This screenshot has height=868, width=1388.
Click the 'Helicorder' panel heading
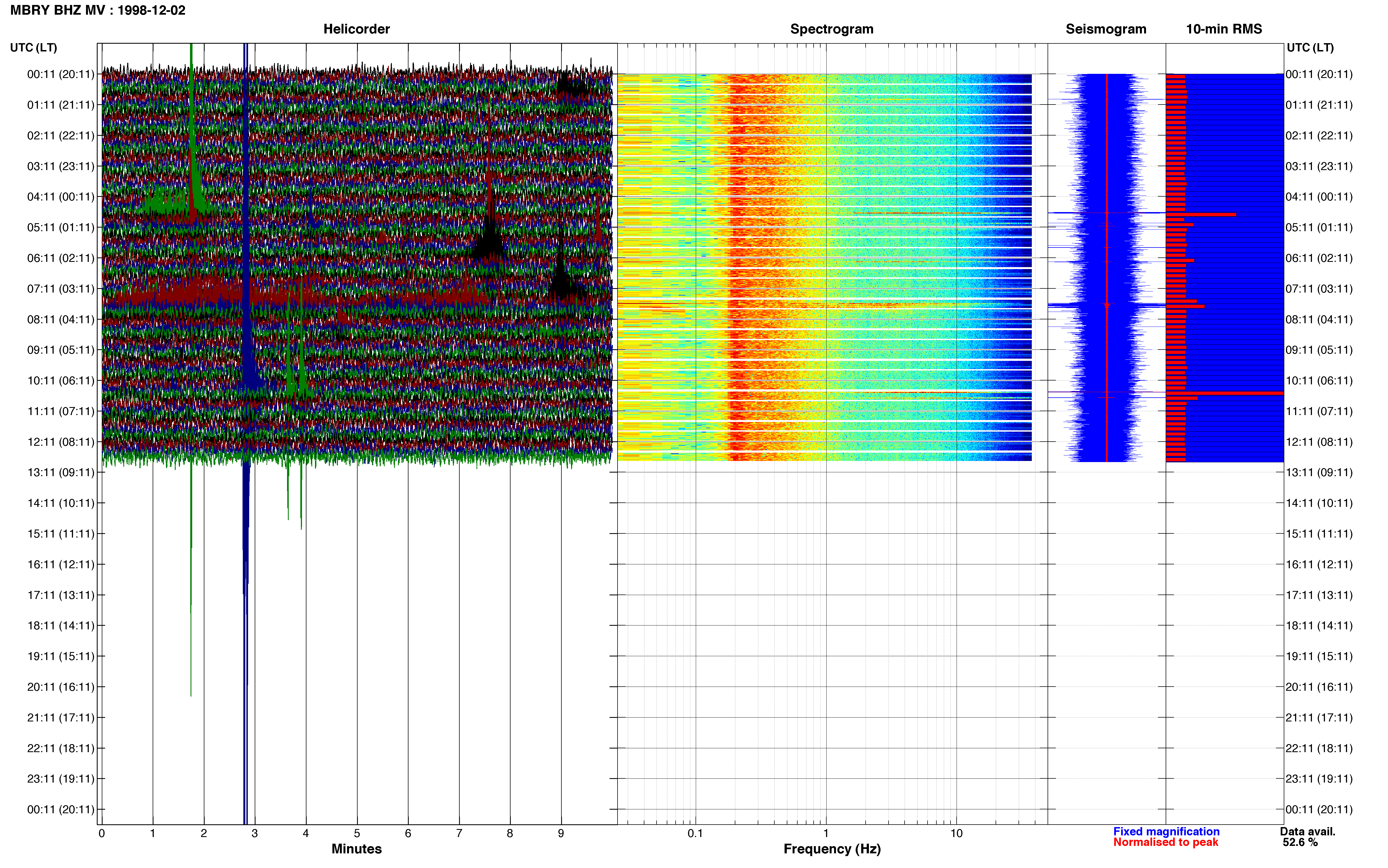coord(356,29)
